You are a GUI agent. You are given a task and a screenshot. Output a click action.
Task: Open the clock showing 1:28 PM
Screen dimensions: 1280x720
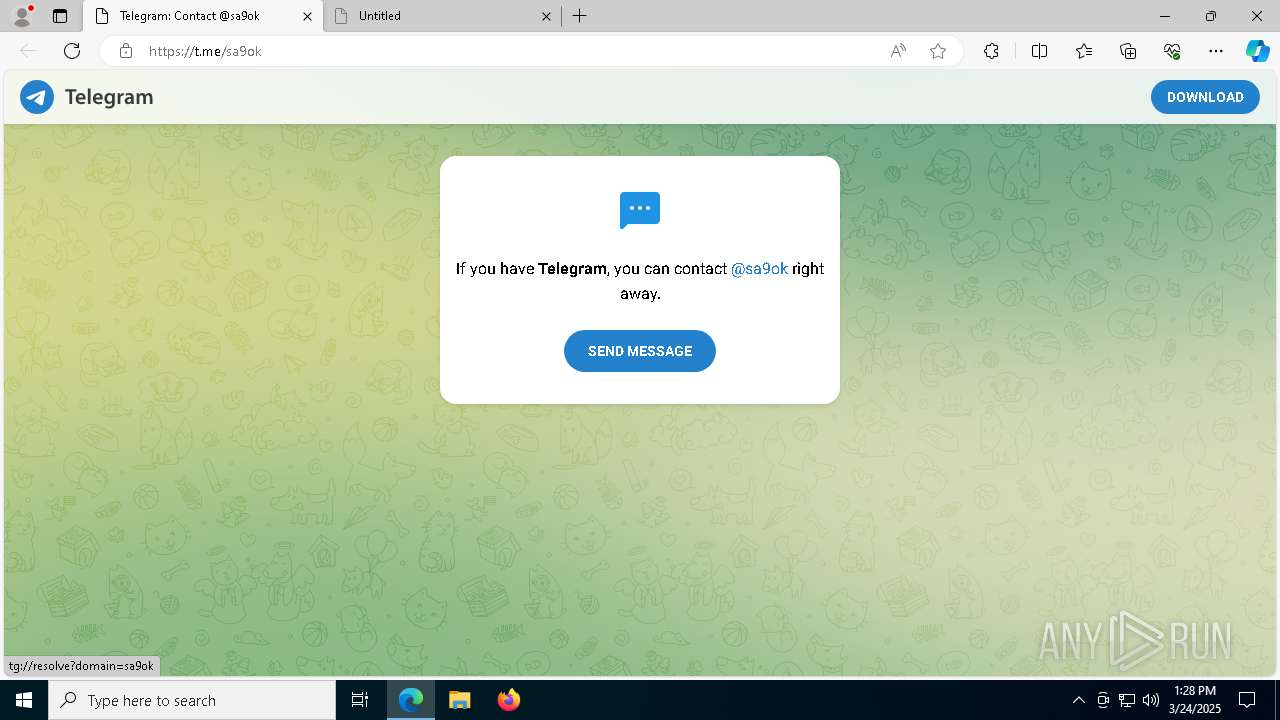[x=1195, y=700]
